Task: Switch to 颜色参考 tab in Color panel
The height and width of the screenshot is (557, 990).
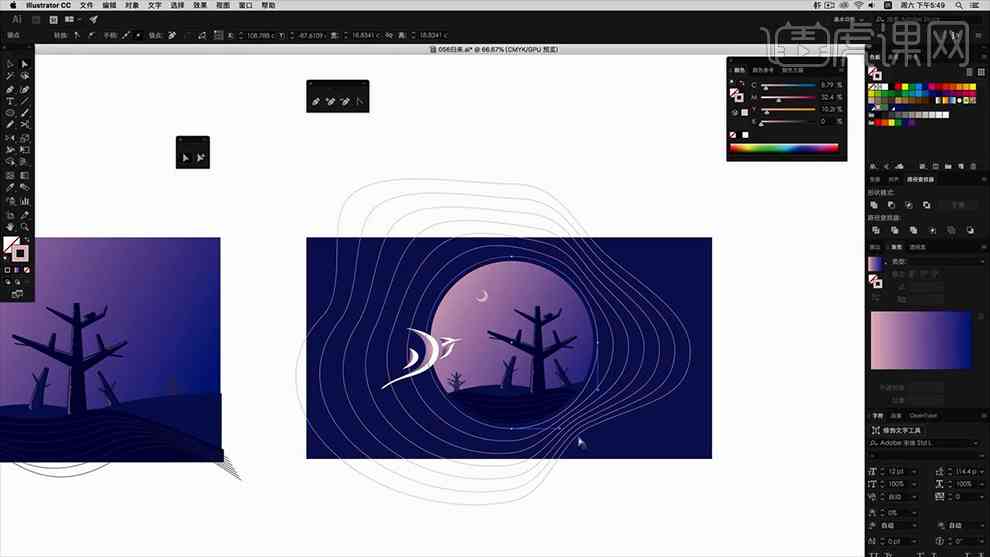Action: pyautogui.click(x=763, y=70)
